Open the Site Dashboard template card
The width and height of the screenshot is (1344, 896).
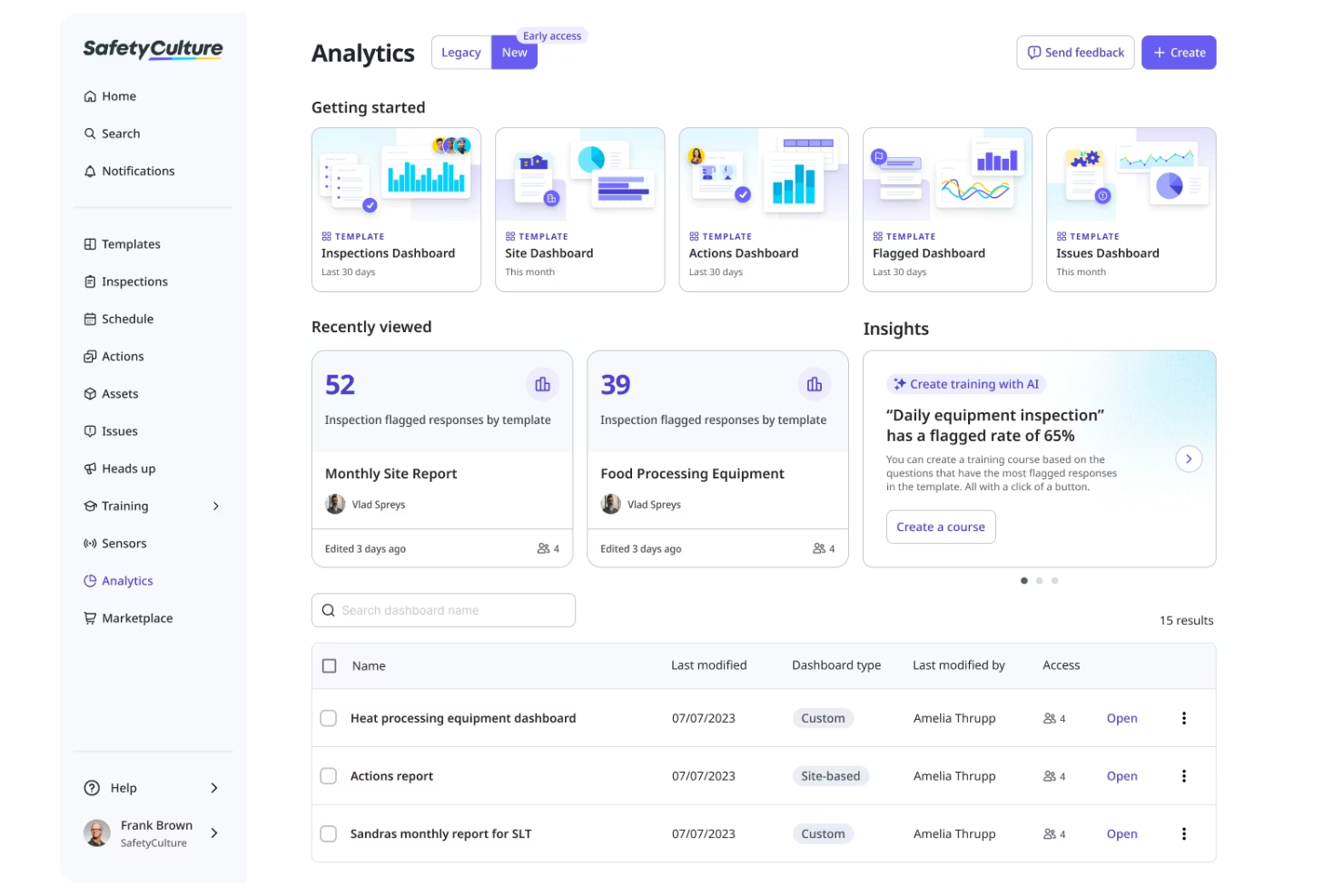click(x=580, y=210)
